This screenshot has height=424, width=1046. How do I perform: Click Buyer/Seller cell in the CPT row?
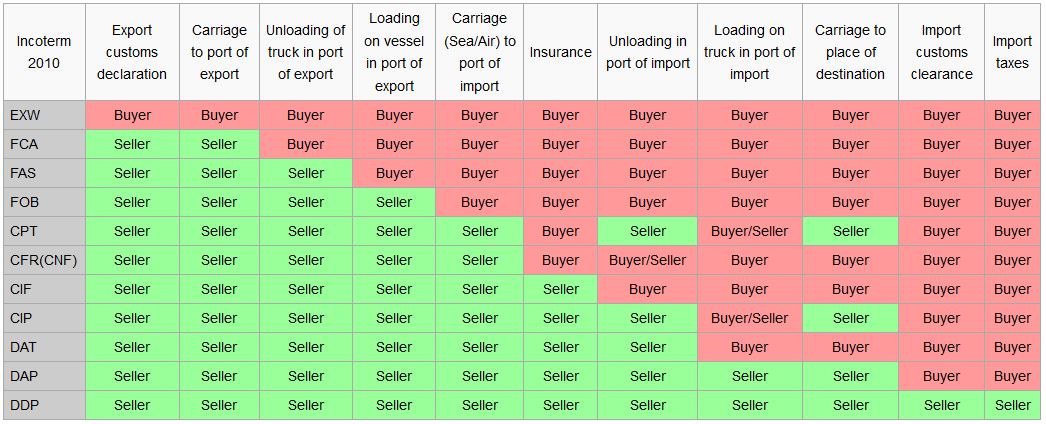pyautogui.click(x=749, y=231)
